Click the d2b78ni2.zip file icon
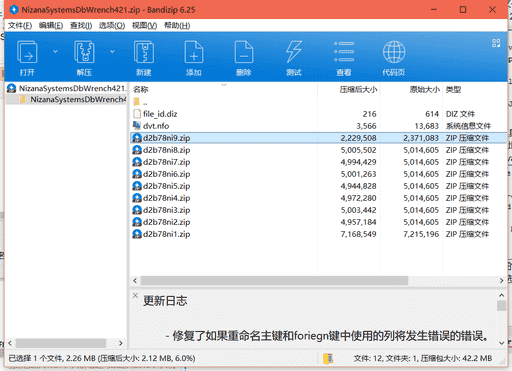This screenshot has width=512, height=371. 137,222
